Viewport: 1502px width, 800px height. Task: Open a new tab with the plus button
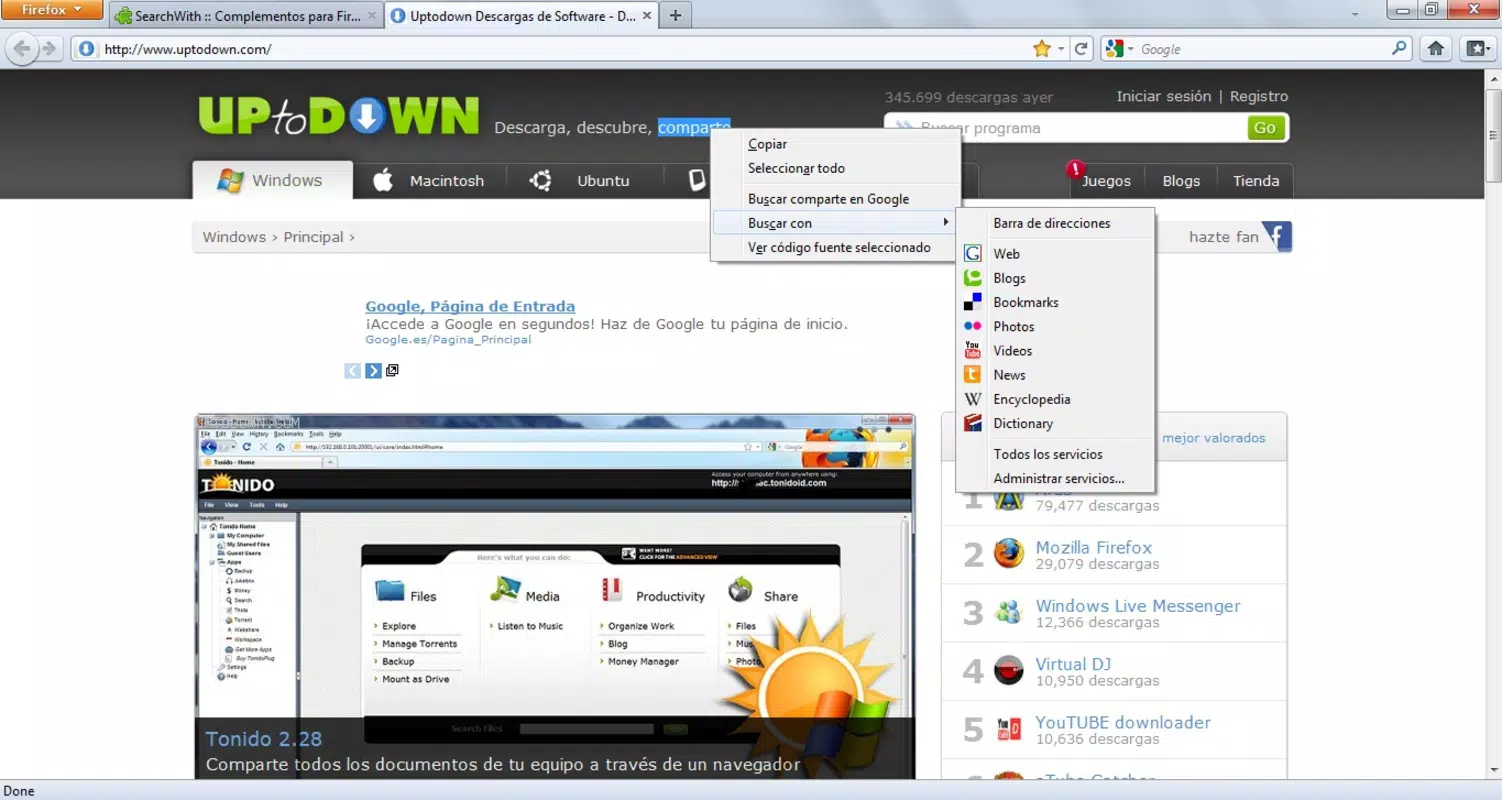click(x=675, y=15)
